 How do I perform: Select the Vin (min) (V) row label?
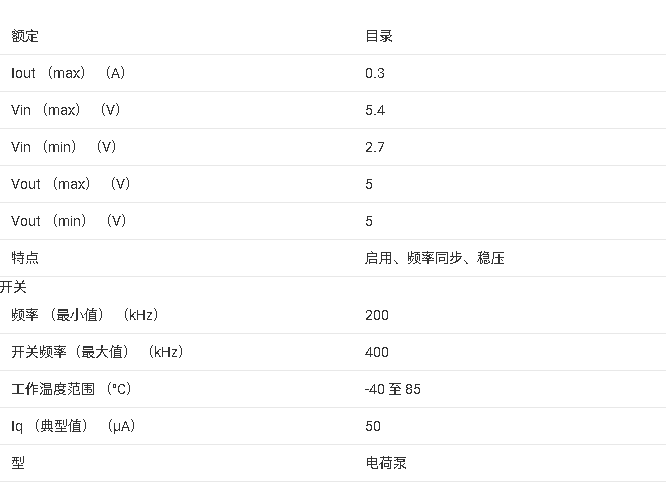pos(64,147)
